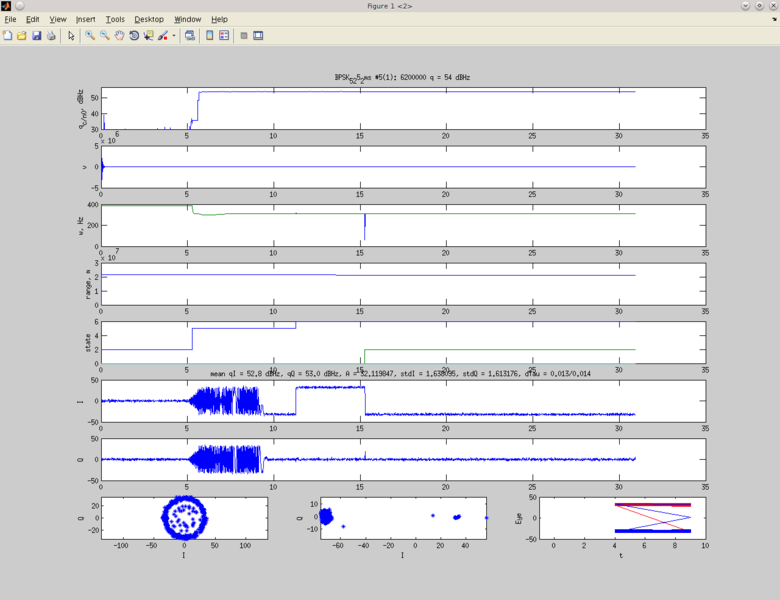Screen dimensions: 780x600
Task: Undock the figure using the corner arrow
Action: [773, 19]
